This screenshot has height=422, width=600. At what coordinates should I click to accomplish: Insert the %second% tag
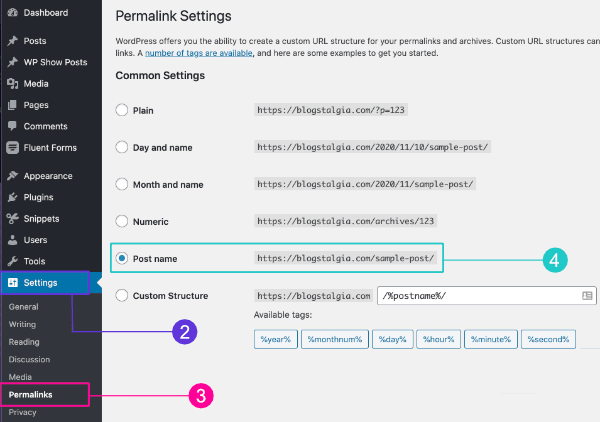(x=548, y=339)
